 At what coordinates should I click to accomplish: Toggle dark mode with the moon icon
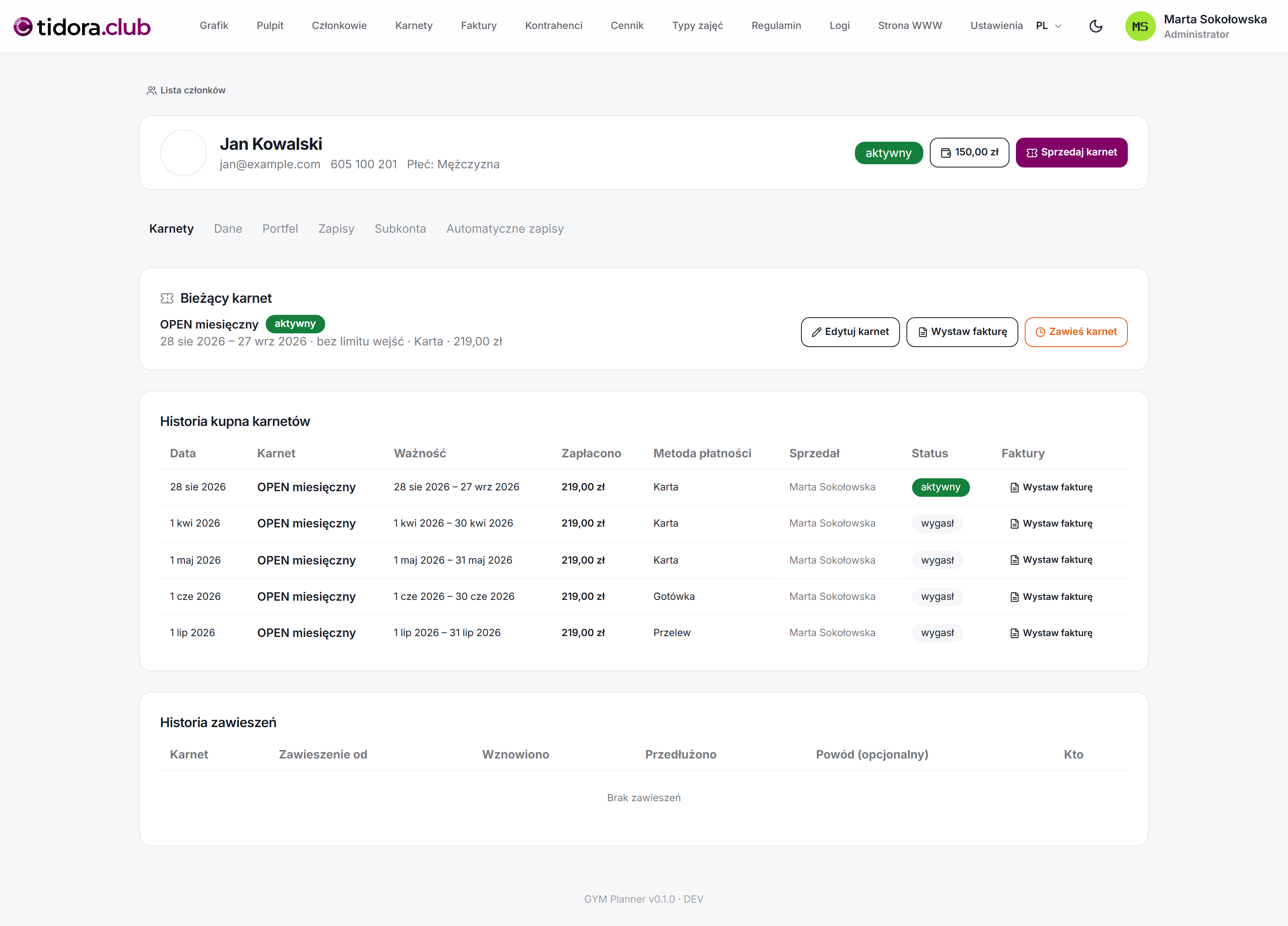[1096, 26]
